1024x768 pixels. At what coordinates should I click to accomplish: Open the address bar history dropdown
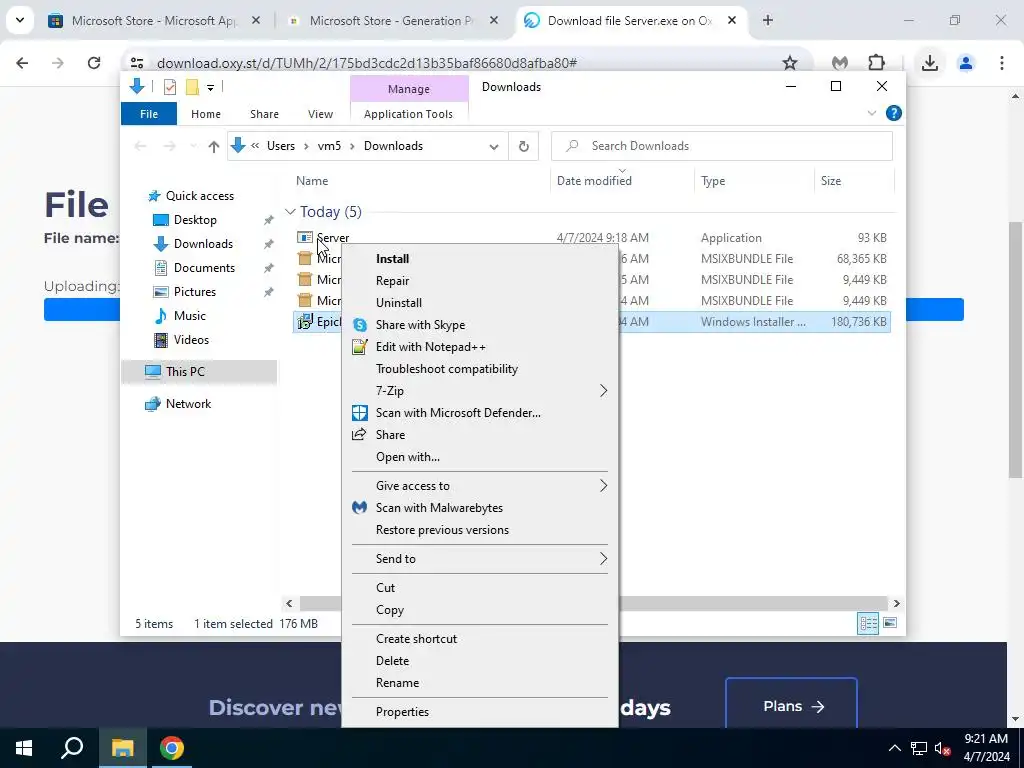point(494,146)
